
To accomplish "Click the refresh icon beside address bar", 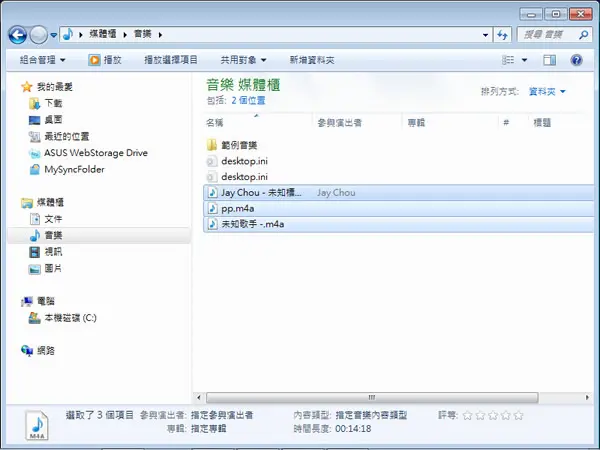I will click(502, 35).
